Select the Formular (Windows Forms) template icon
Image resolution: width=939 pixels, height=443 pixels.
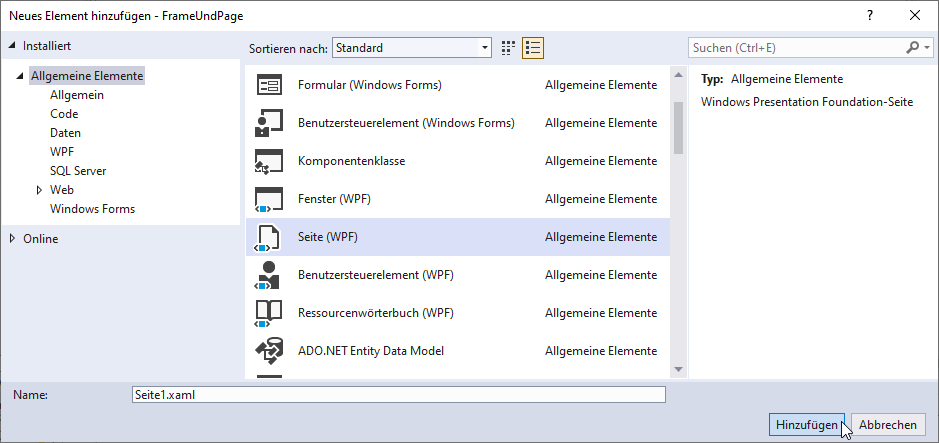pos(269,85)
